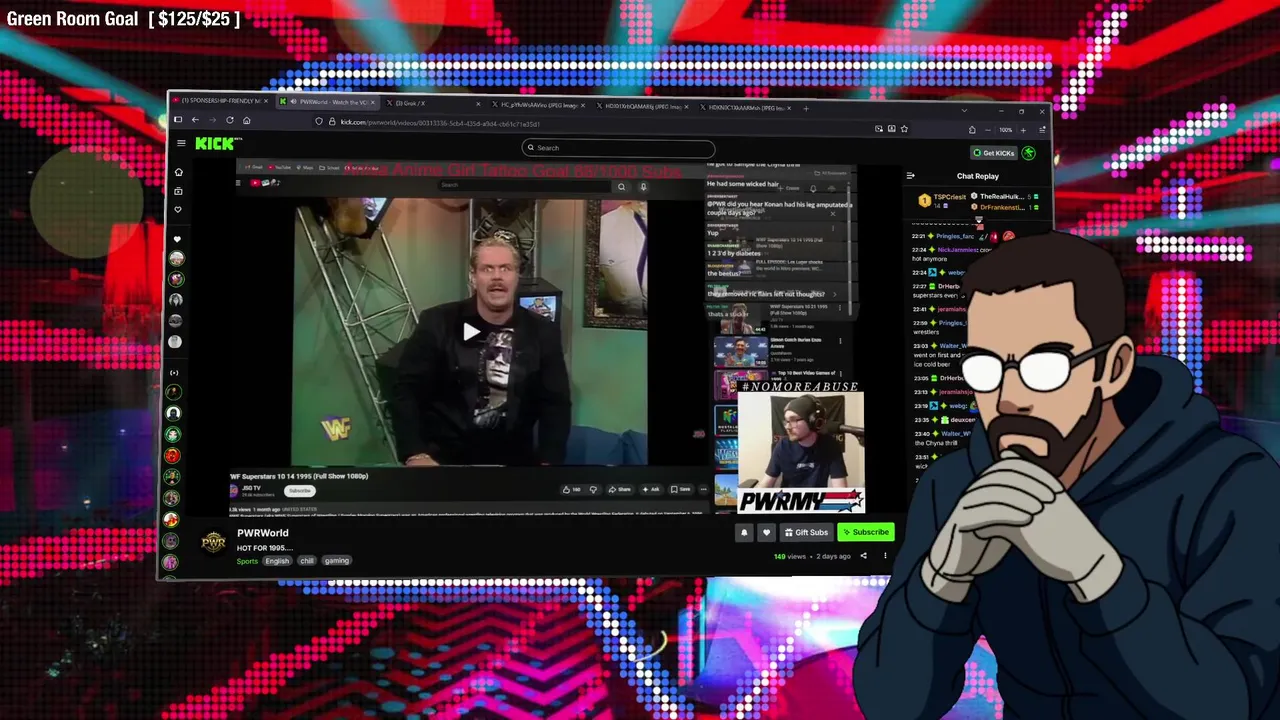
Task: Switch to HDX01XbQAMARbj JPEG tab
Action: [642, 105]
